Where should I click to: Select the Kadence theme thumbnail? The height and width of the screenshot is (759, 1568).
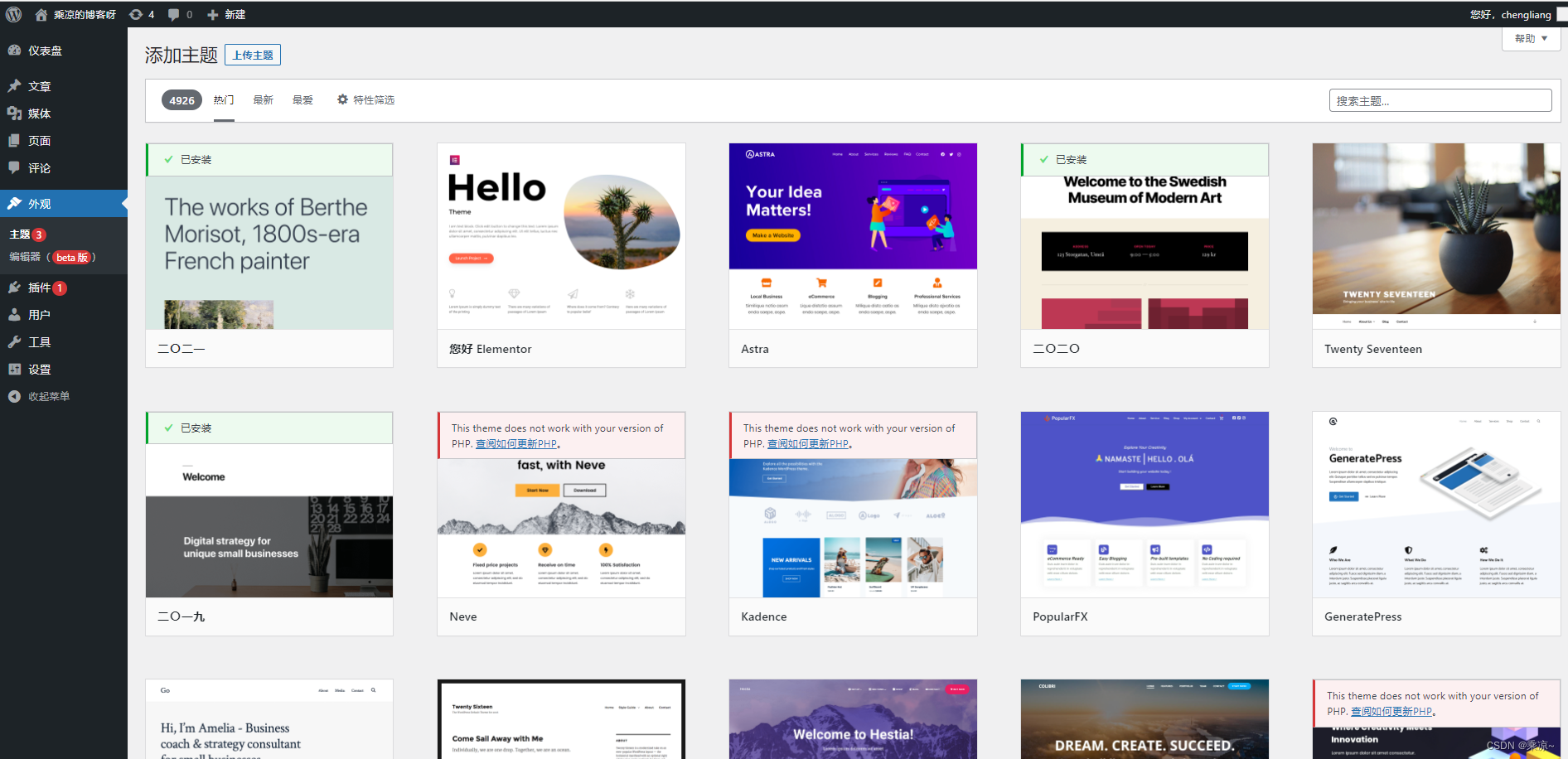pyautogui.click(x=853, y=505)
